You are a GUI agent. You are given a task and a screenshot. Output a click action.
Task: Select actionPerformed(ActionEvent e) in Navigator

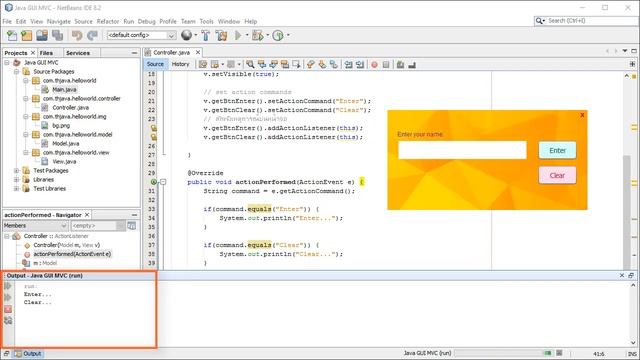[71, 254]
